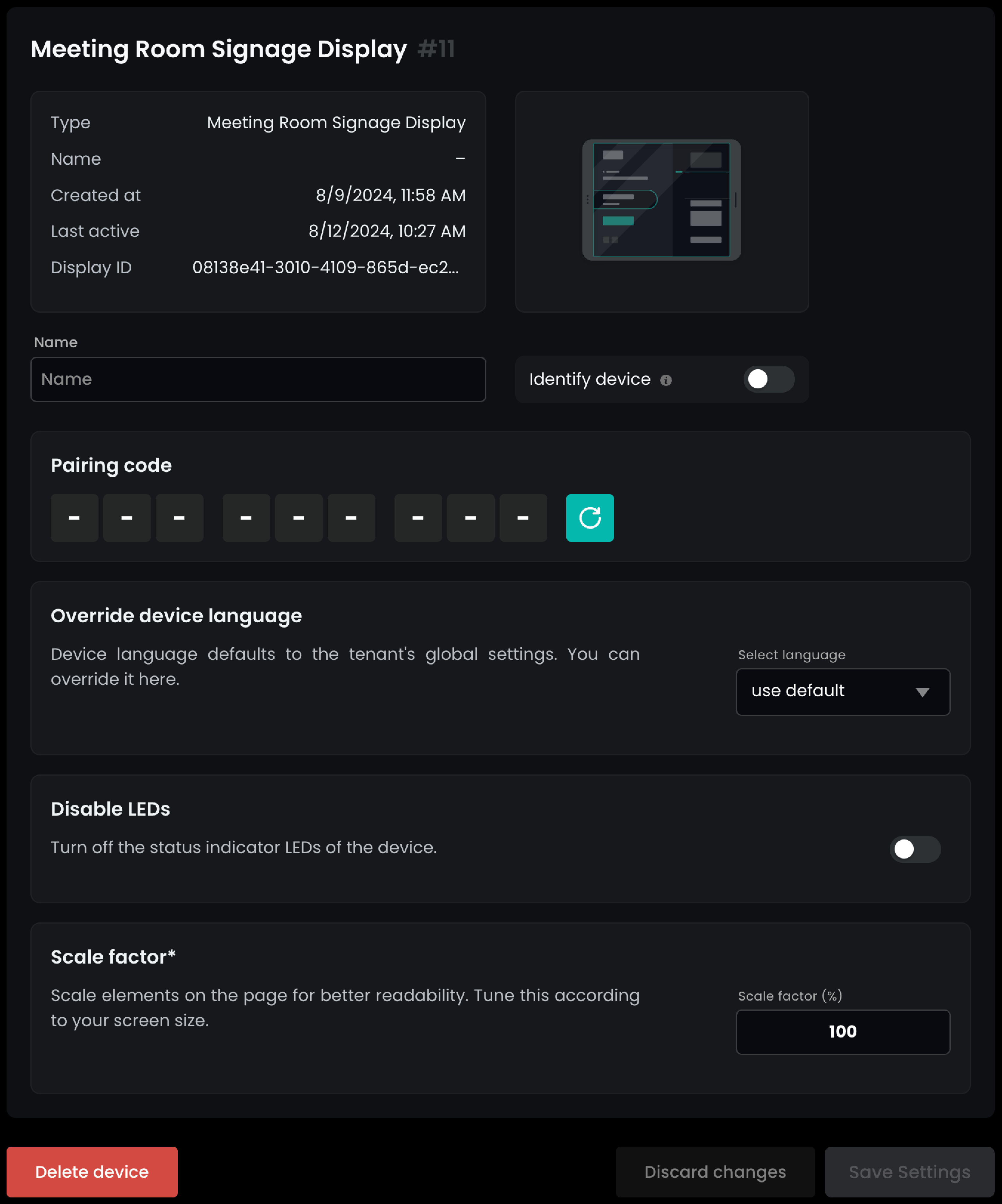Click the truncated Display ID value
Image resolution: width=1002 pixels, height=1204 pixels.
coord(325,267)
